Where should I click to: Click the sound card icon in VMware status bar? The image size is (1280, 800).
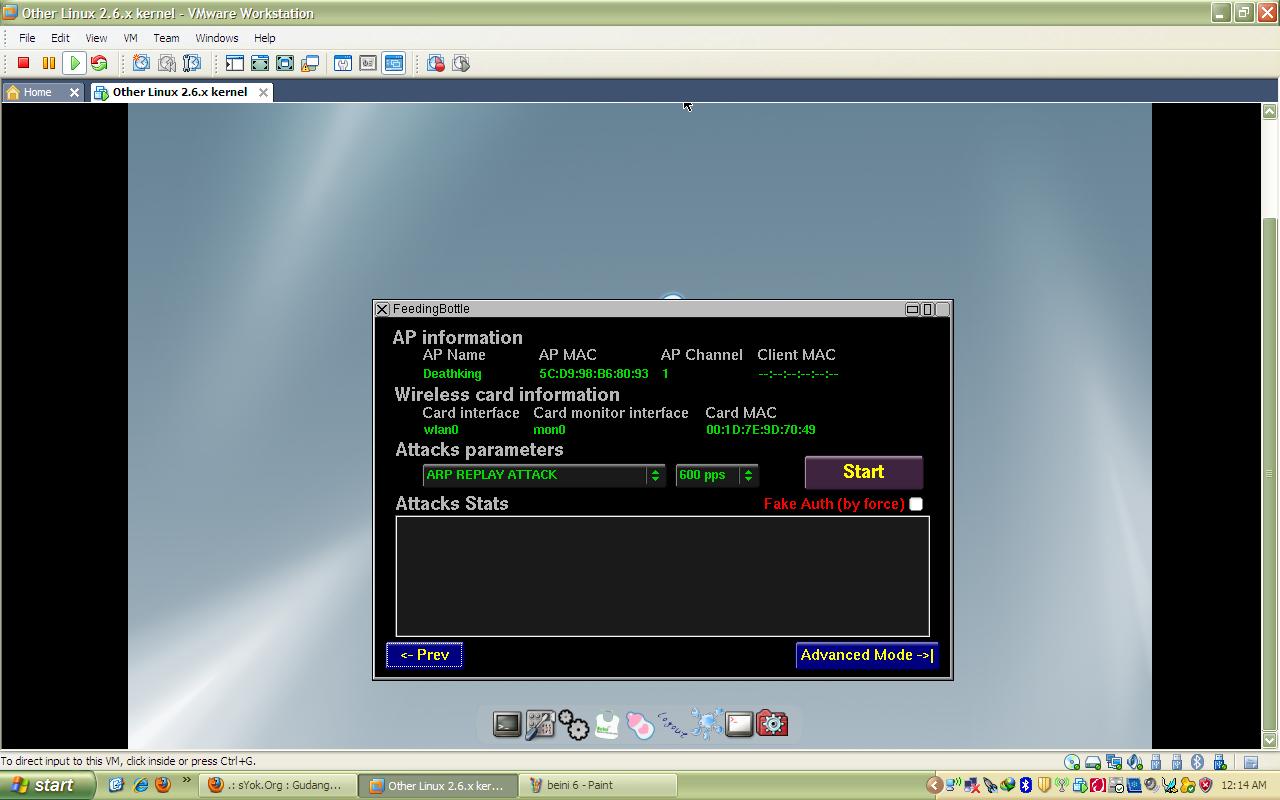coord(1135,762)
